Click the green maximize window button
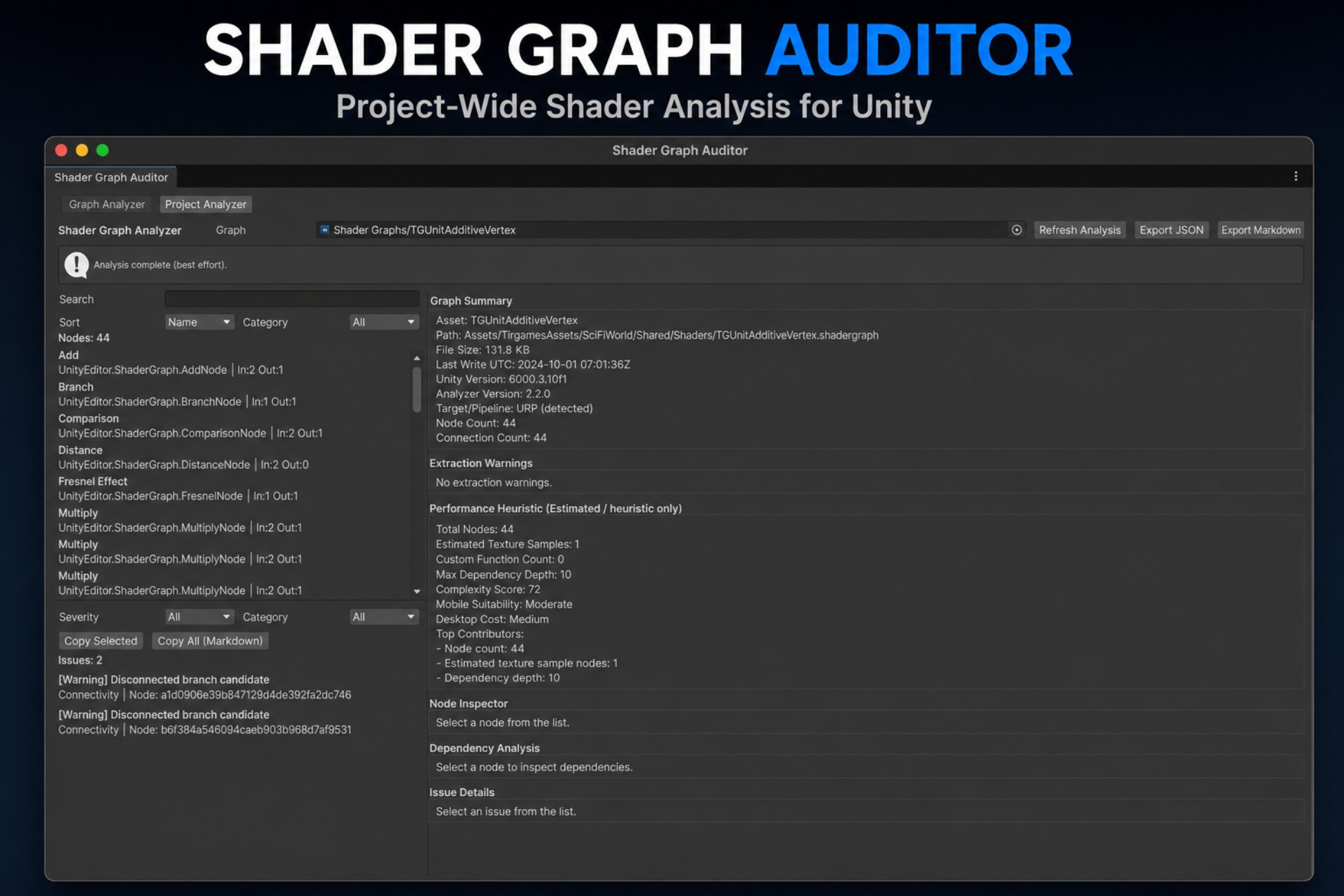Image resolution: width=1344 pixels, height=896 pixels. [103, 150]
